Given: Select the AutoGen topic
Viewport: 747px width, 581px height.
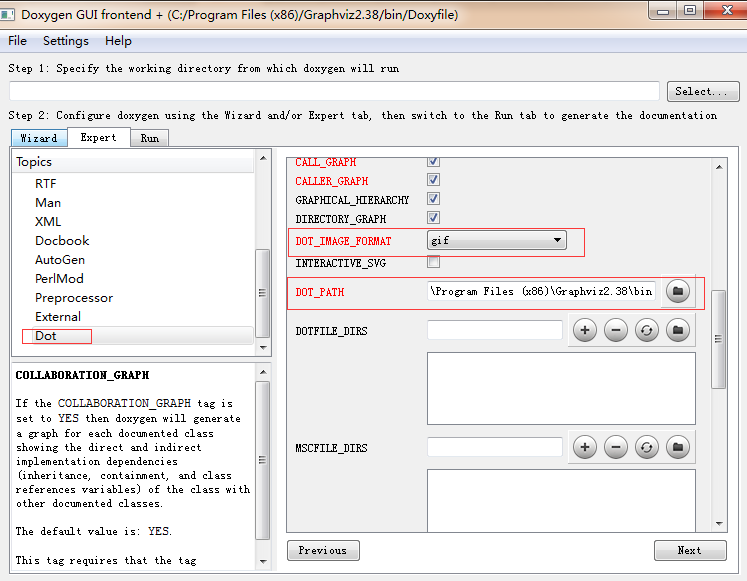Looking at the screenshot, I should pos(60,260).
